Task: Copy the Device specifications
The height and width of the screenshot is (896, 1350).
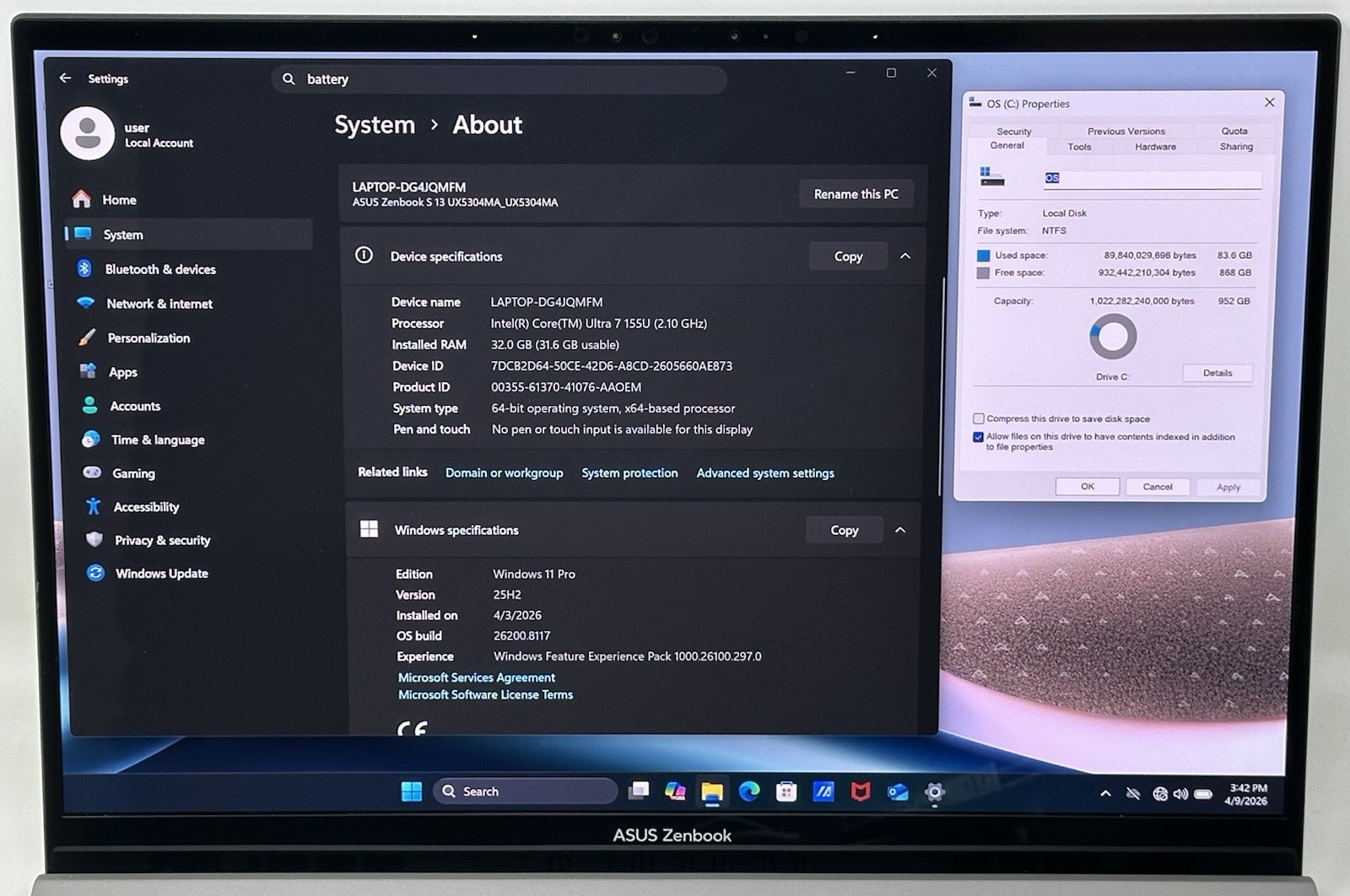Action: pyautogui.click(x=848, y=256)
